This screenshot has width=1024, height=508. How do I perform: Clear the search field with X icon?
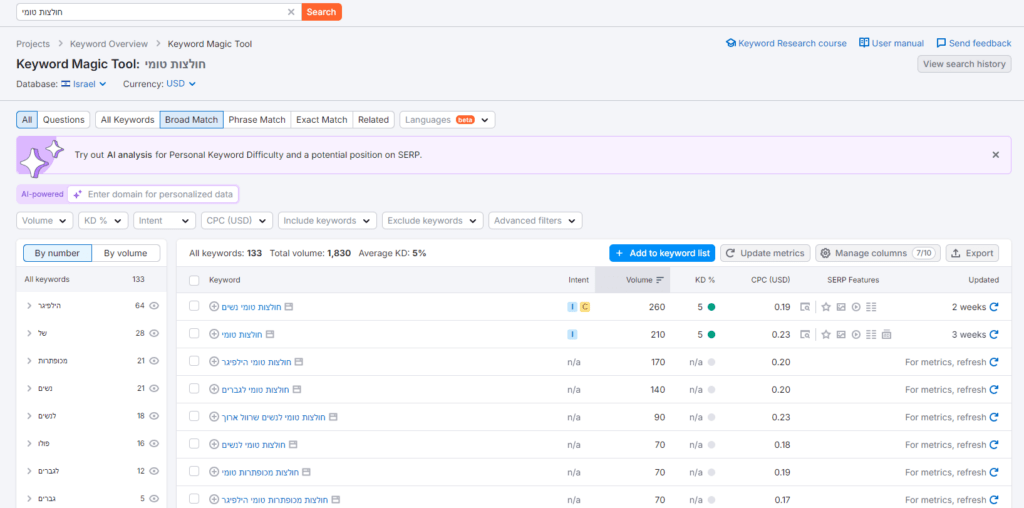(291, 12)
